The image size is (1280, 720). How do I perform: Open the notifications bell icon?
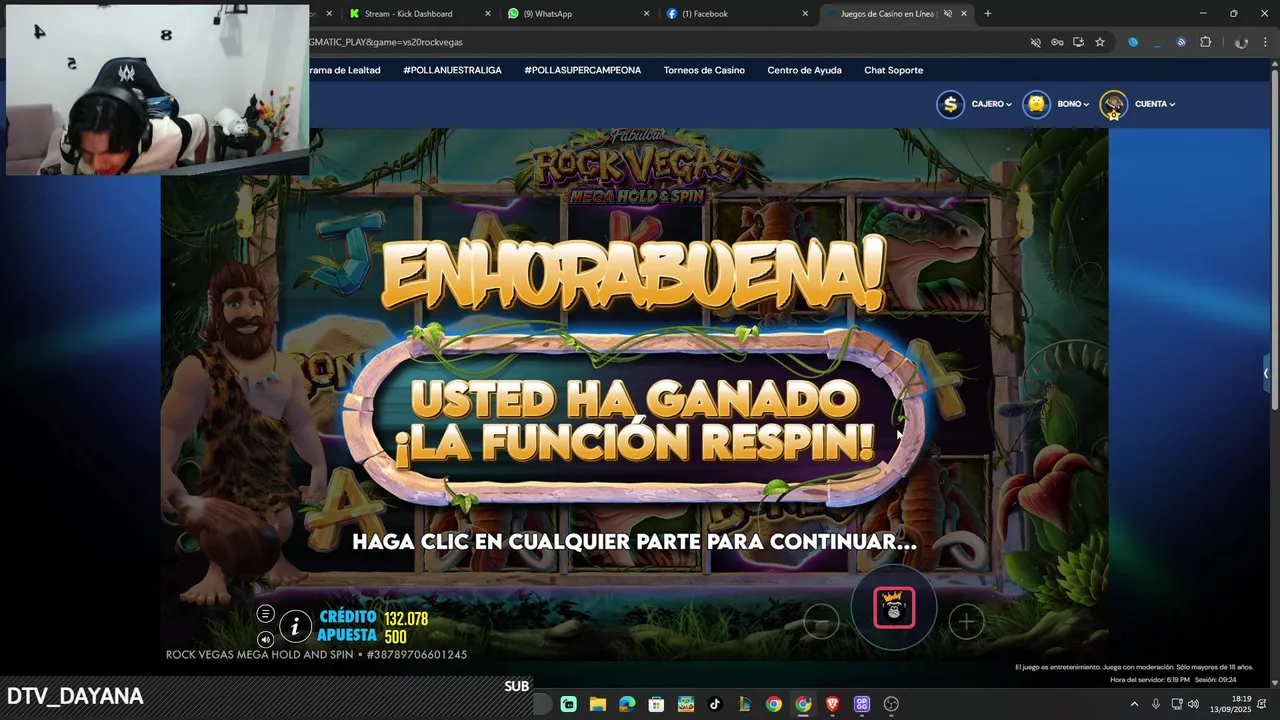pyautogui.click(x=1262, y=704)
